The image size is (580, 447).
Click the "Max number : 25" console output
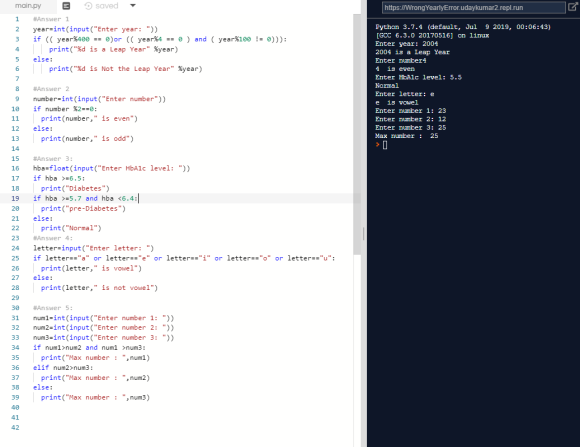click(407, 136)
